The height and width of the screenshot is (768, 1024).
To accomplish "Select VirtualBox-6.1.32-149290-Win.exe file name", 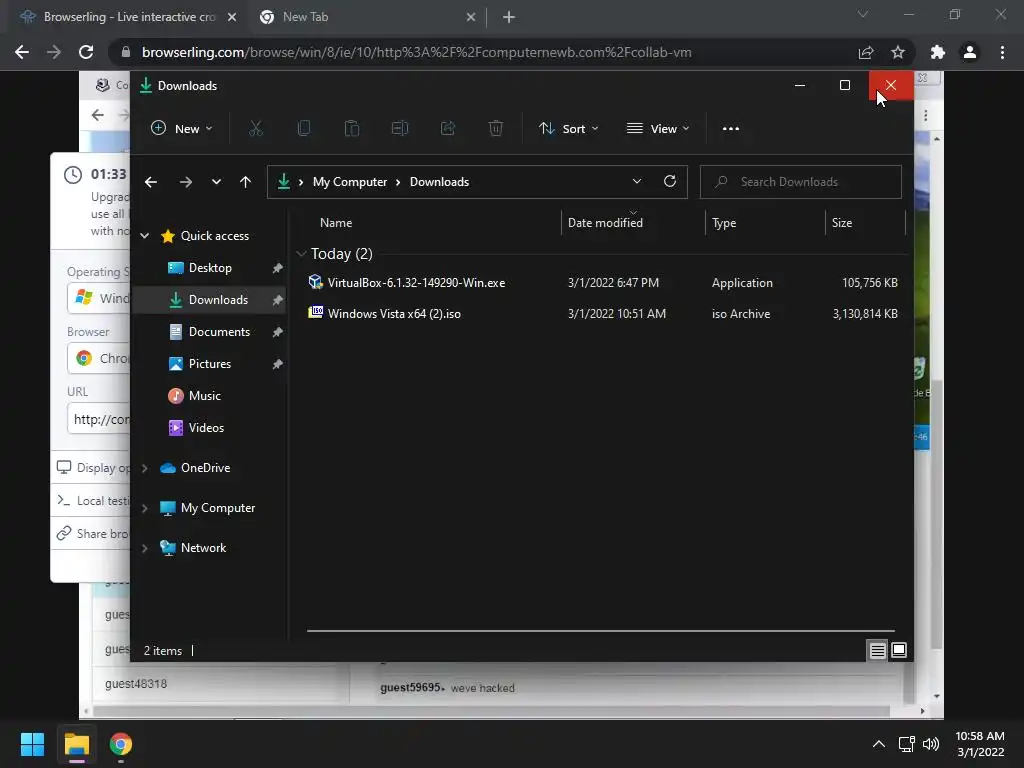I will tap(417, 283).
